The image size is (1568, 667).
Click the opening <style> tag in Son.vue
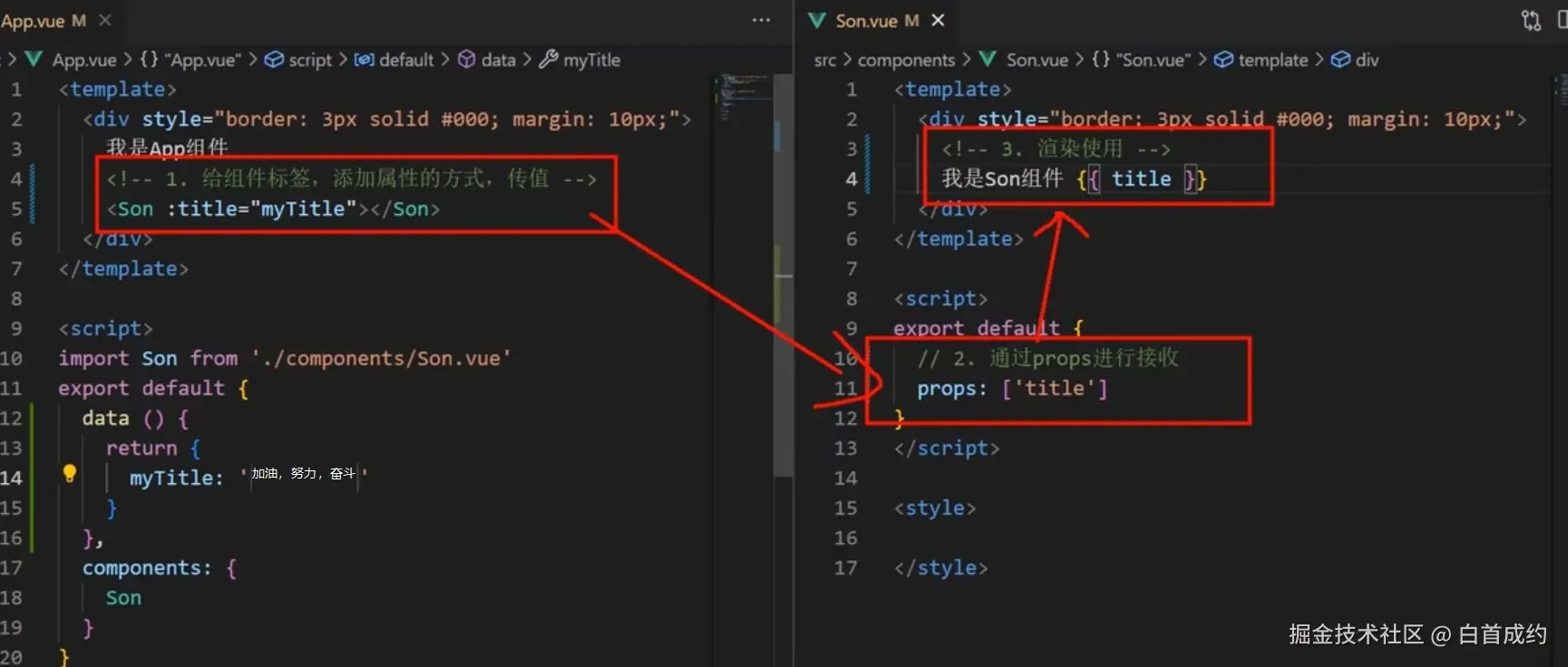[x=935, y=507]
